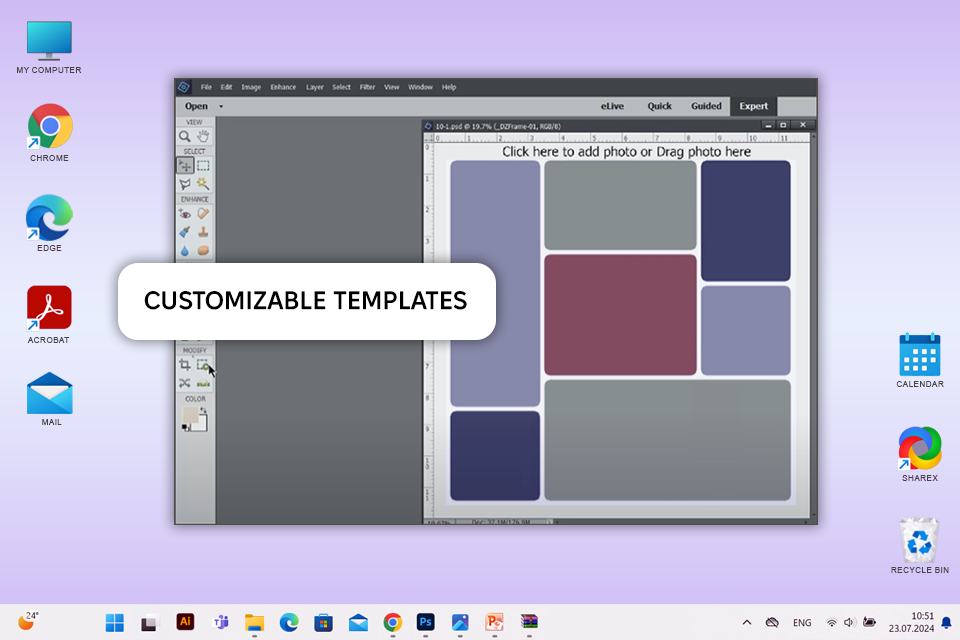Select the Crop tool
Viewport: 960px width, 640px height.
(x=184, y=365)
